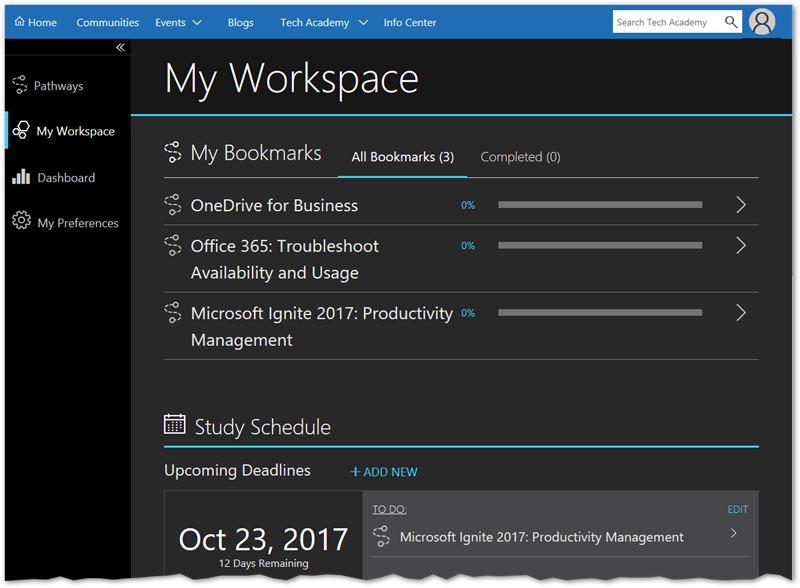
Task: Click the Home house icon
Action: coord(19,21)
